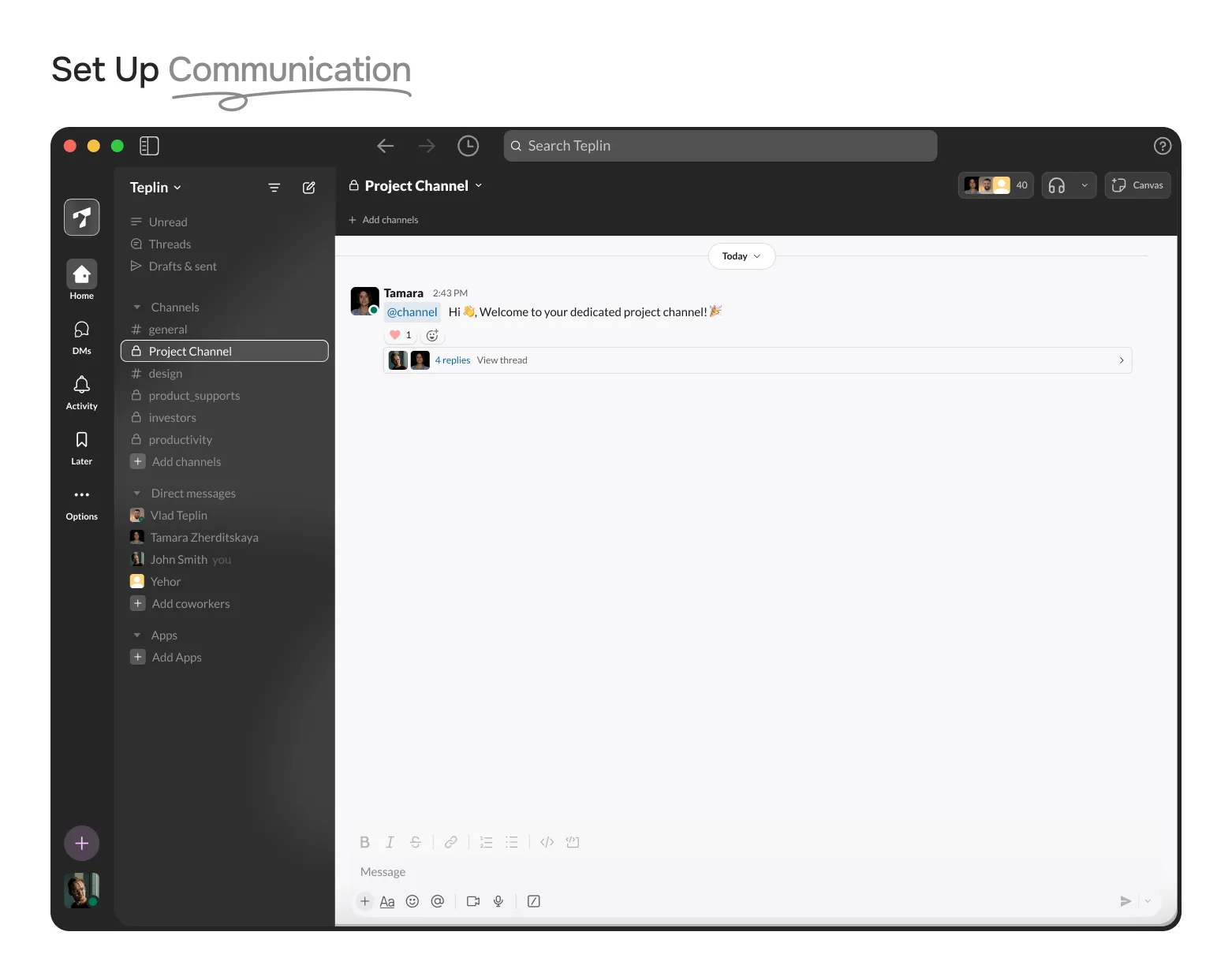The image size is (1232, 969).
Task: Click Tamara's message avatar
Action: (x=364, y=301)
